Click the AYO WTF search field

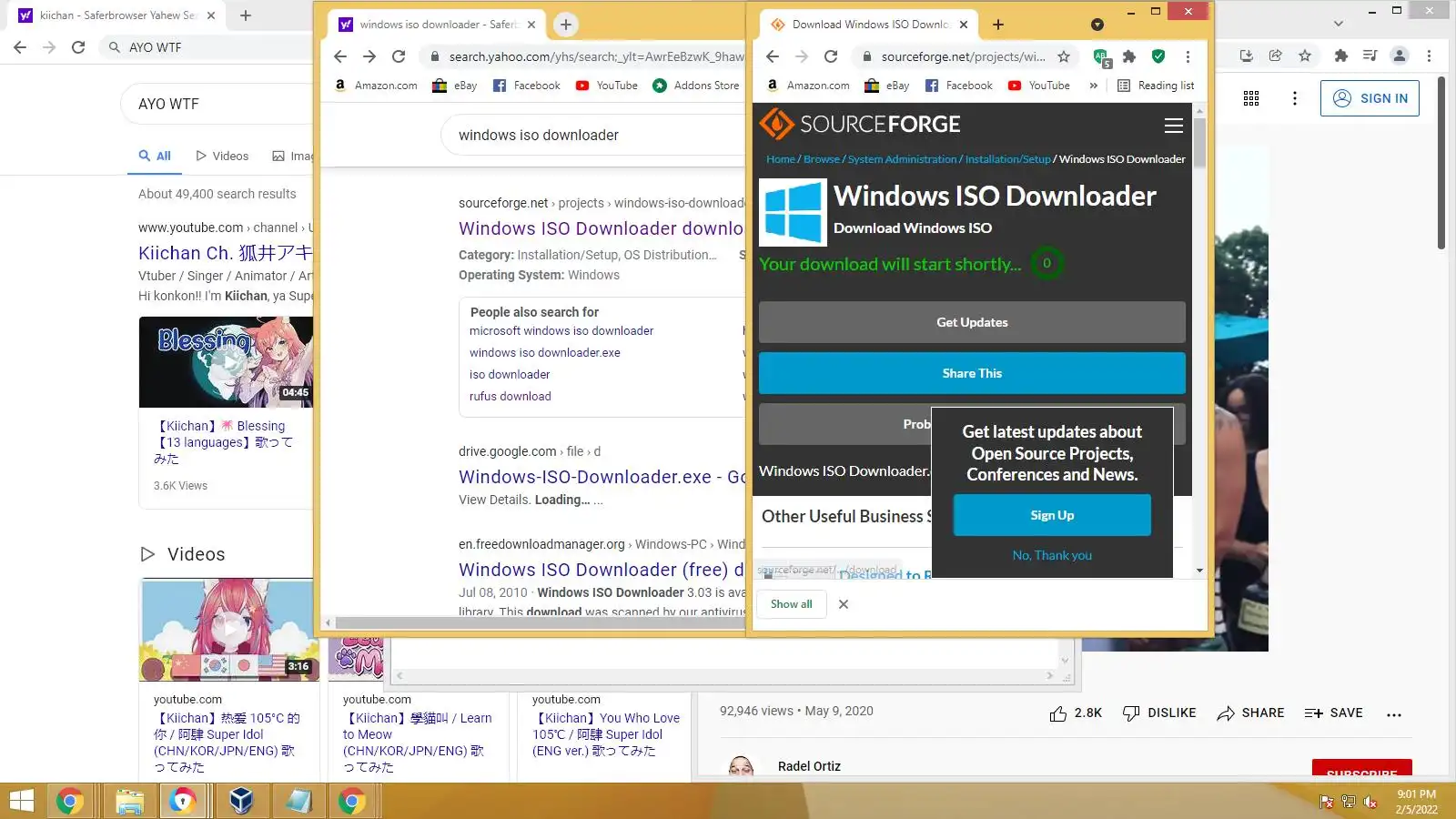[217, 104]
